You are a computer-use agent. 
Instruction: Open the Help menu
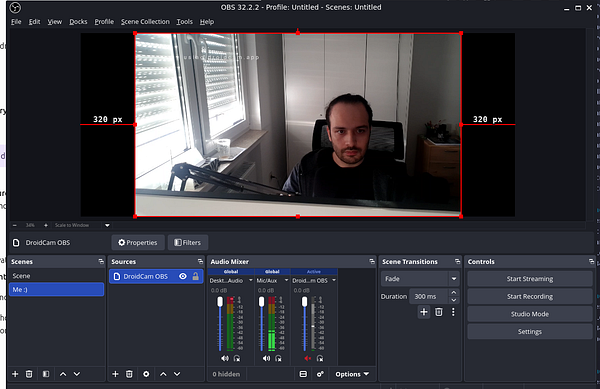pyautogui.click(x=207, y=22)
